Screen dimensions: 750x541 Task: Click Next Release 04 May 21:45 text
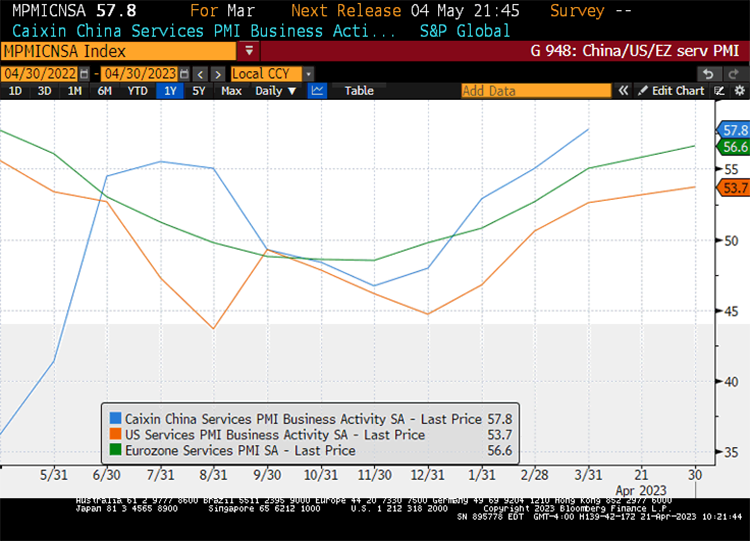coord(405,11)
